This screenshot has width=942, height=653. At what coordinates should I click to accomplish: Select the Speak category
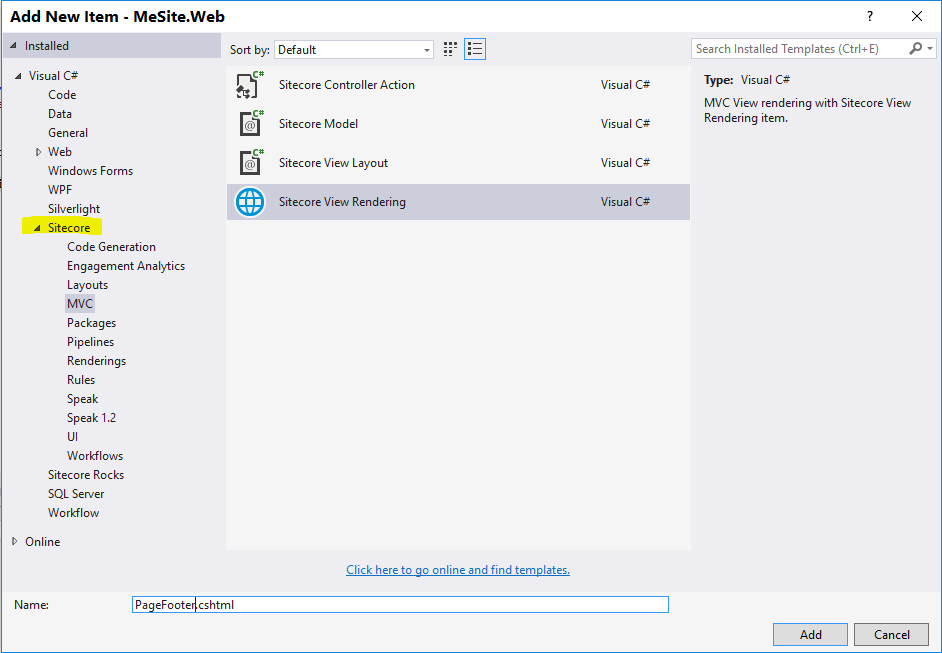tap(82, 399)
